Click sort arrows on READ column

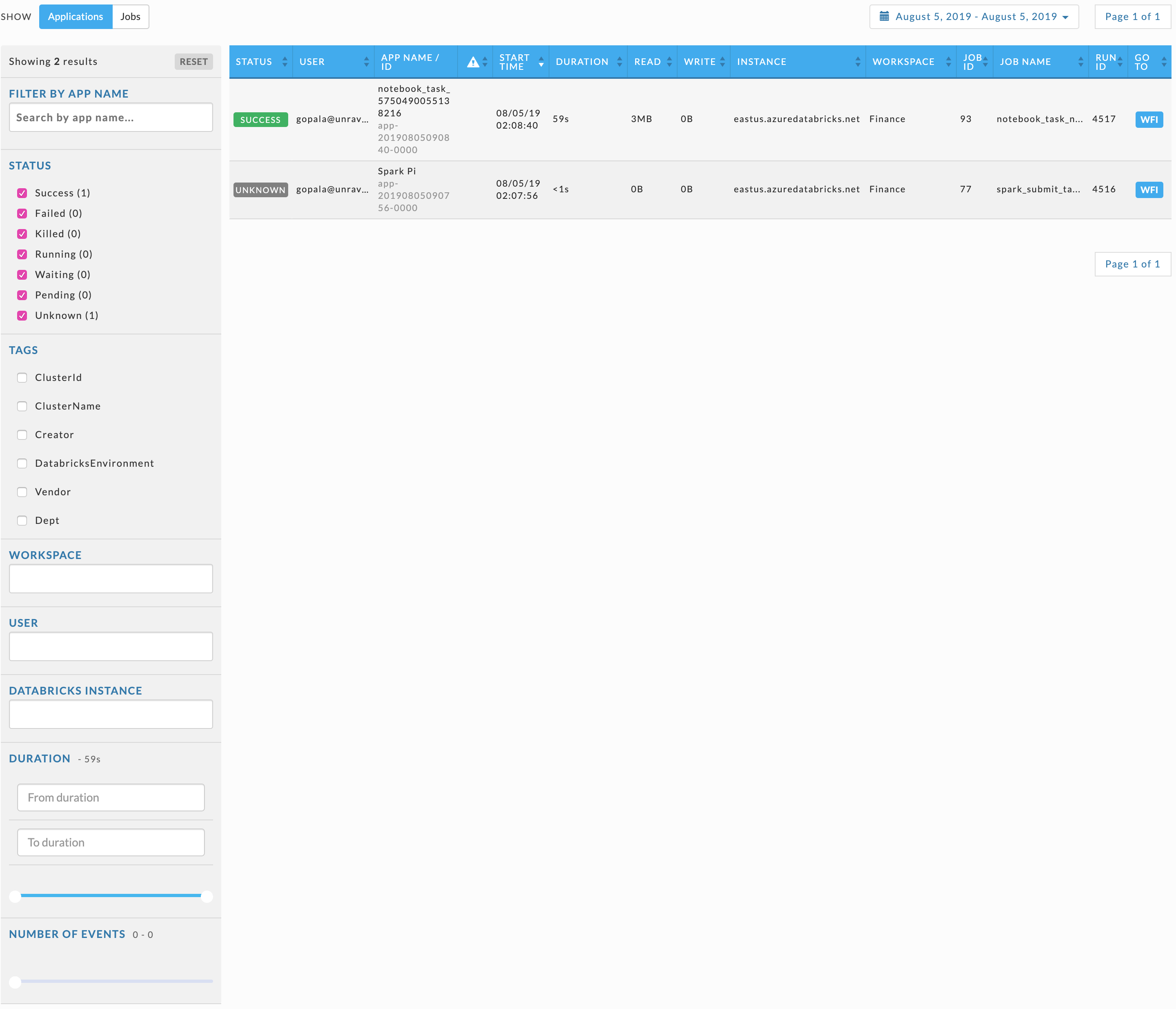(x=670, y=62)
